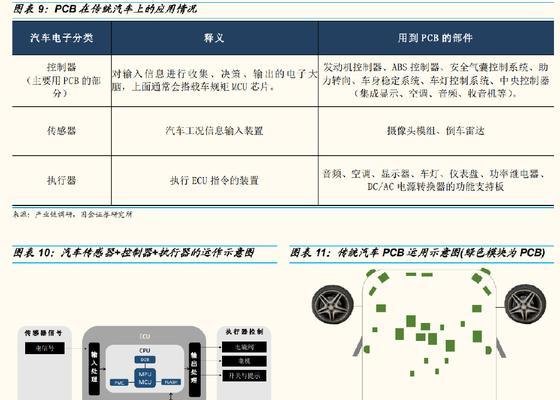The height and width of the screenshot is (400, 560).
Task: Click the 执行器控制 panel heading
Action: [244, 332]
